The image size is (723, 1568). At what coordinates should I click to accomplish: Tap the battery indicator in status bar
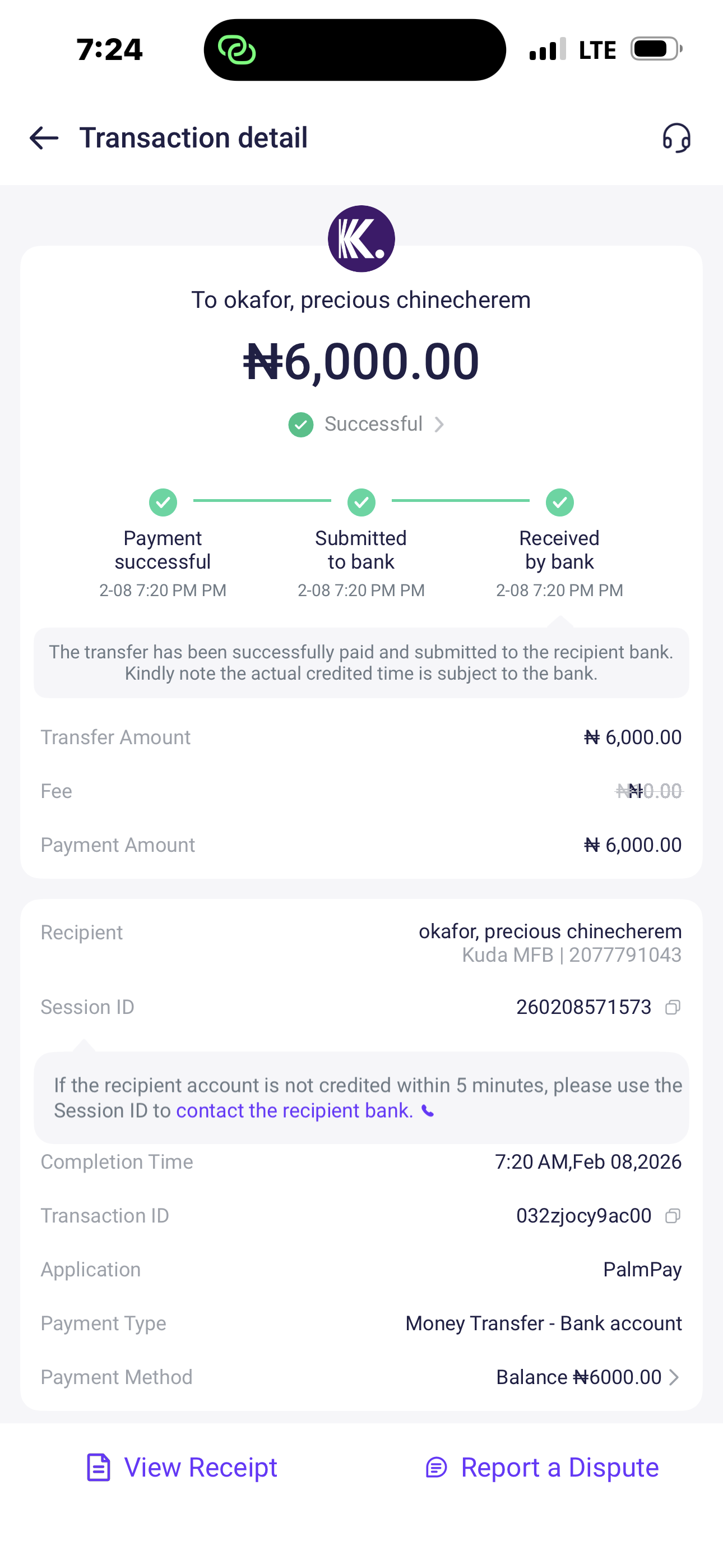coord(655,49)
